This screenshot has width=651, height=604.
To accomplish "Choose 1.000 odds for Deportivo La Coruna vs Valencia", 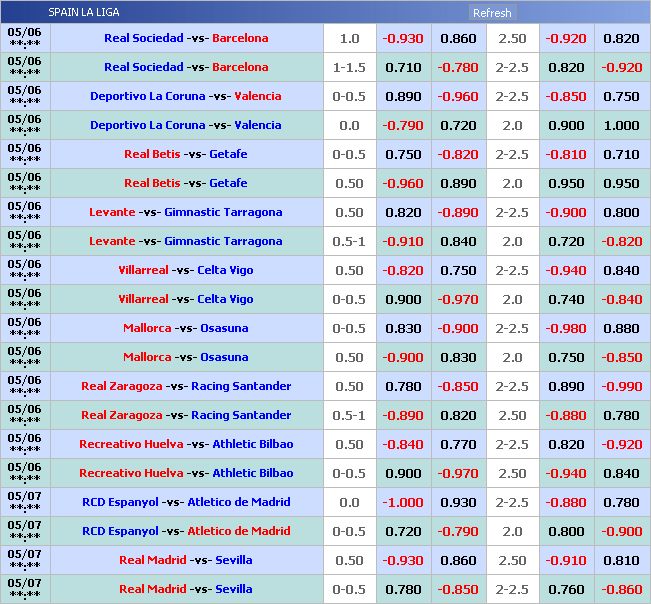I will pyautogui.click(x=621, y=125).
